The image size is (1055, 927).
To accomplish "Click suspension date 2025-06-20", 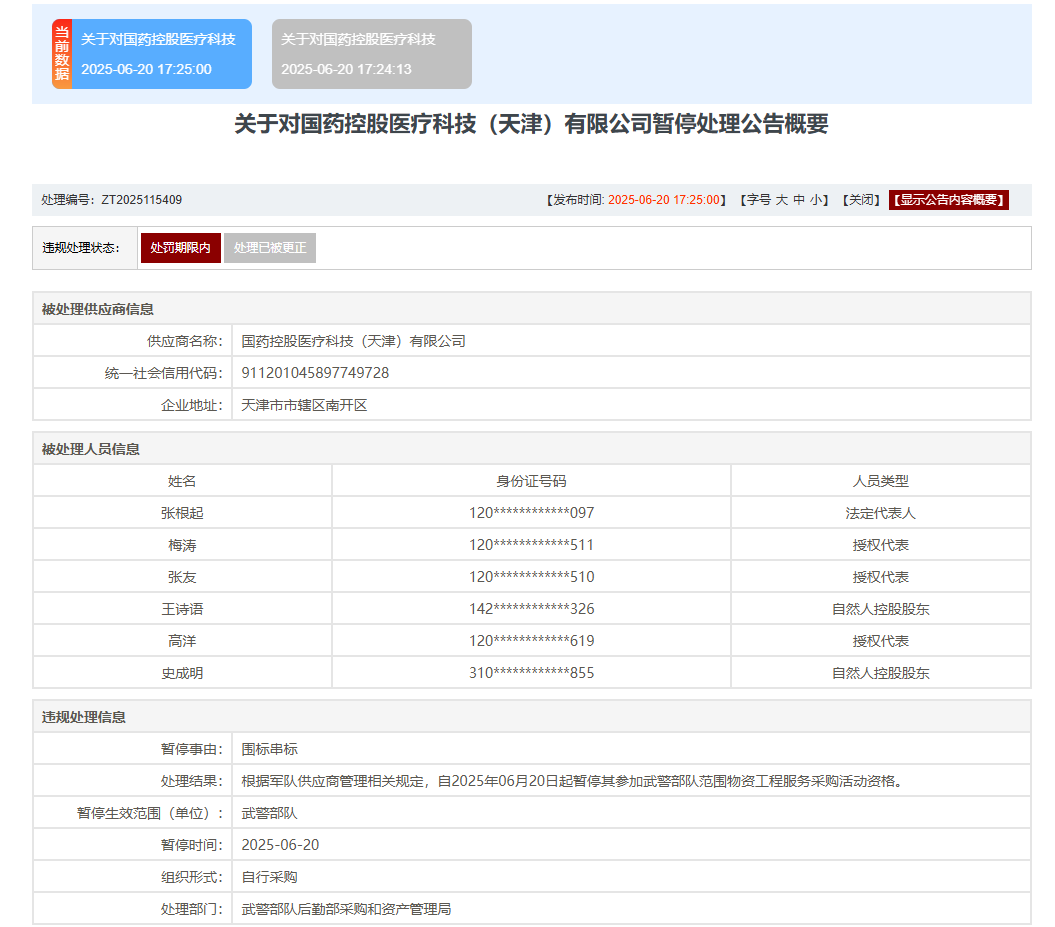I will [281, 845].
